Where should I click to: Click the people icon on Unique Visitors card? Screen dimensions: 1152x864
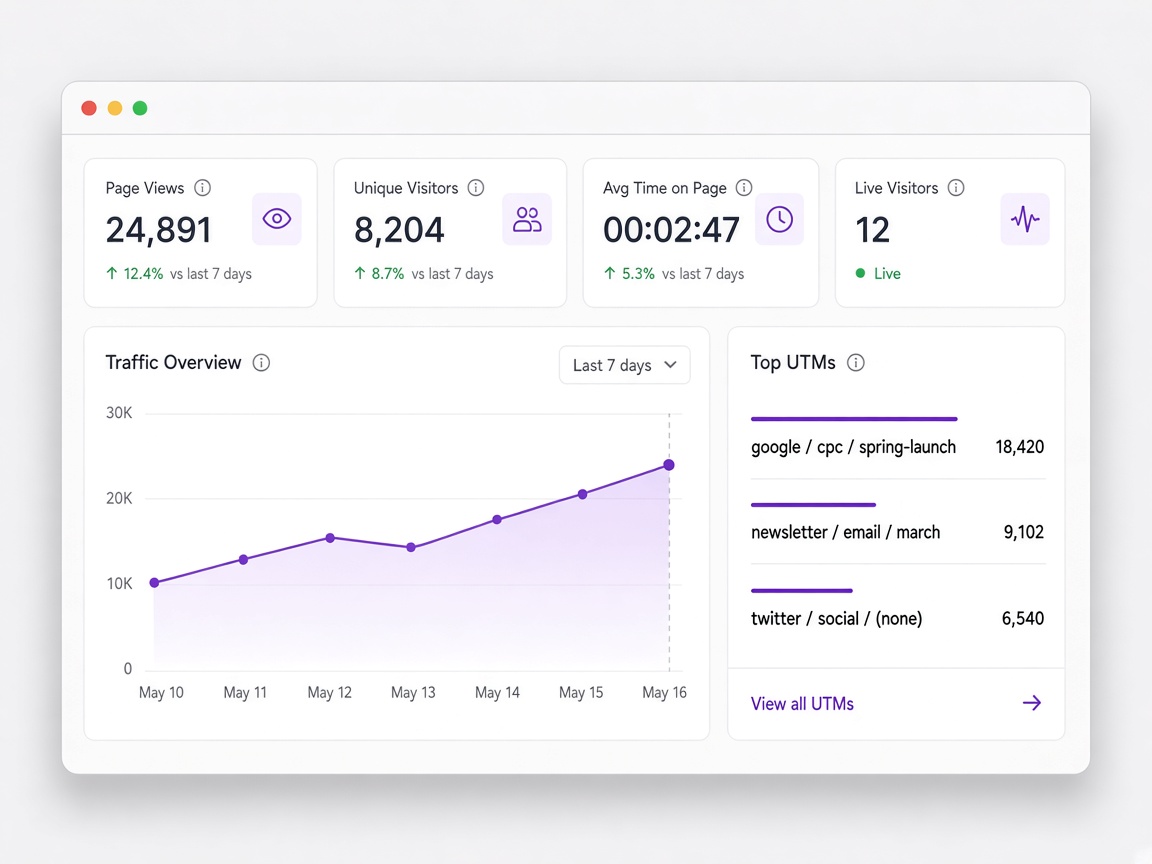pyautogui.click(x=527, y=219)
